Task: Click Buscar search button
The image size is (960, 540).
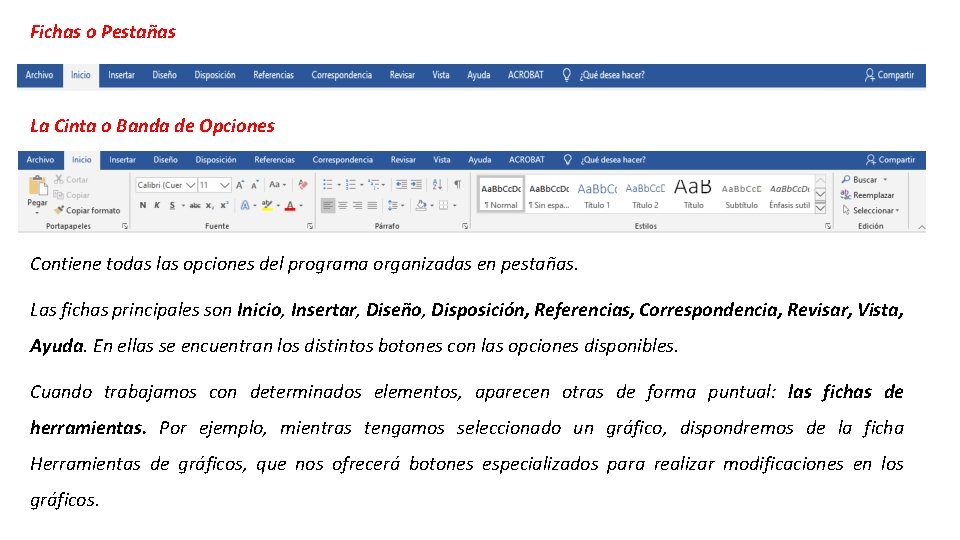Action: [x=860, y=179]
